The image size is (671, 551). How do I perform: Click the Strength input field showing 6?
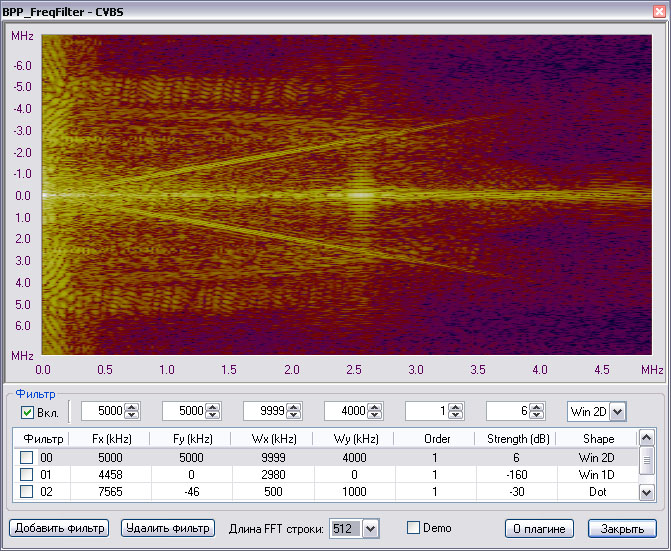508,411
